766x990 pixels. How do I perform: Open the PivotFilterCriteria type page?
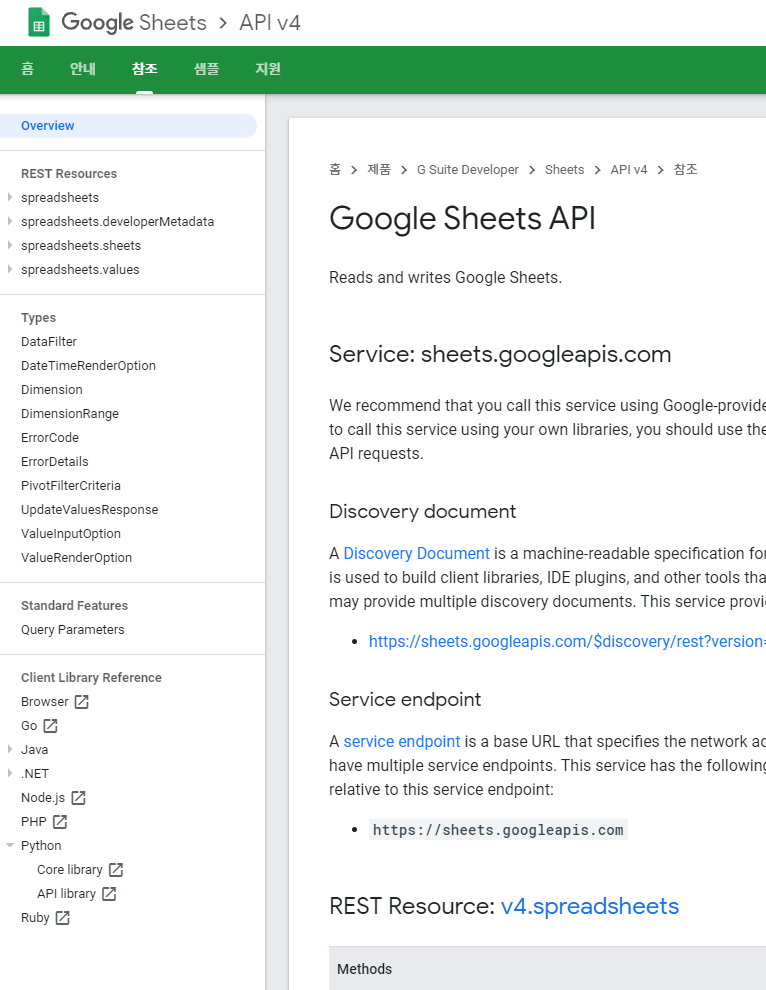pyautogui.click(x=71, y=486)
